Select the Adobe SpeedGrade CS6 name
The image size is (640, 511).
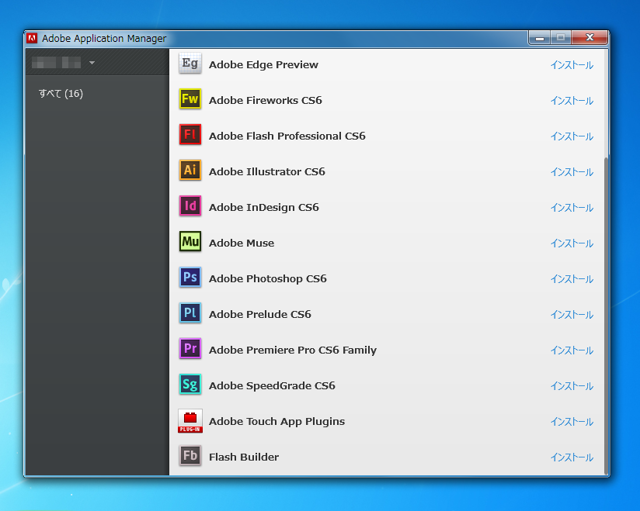pos(272,385)
